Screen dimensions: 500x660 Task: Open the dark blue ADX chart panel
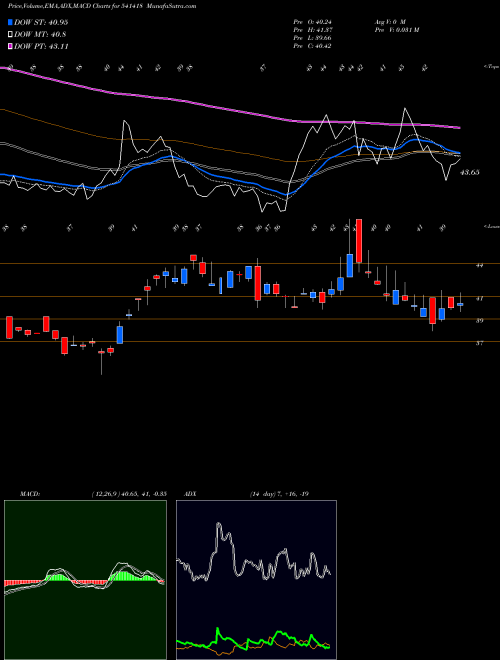[x=256, y=580]
